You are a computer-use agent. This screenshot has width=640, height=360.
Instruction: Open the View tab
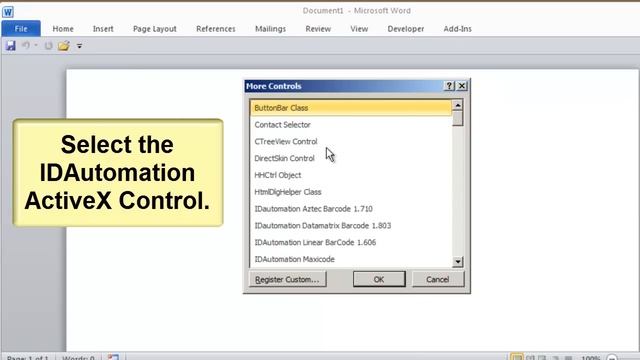359,29
